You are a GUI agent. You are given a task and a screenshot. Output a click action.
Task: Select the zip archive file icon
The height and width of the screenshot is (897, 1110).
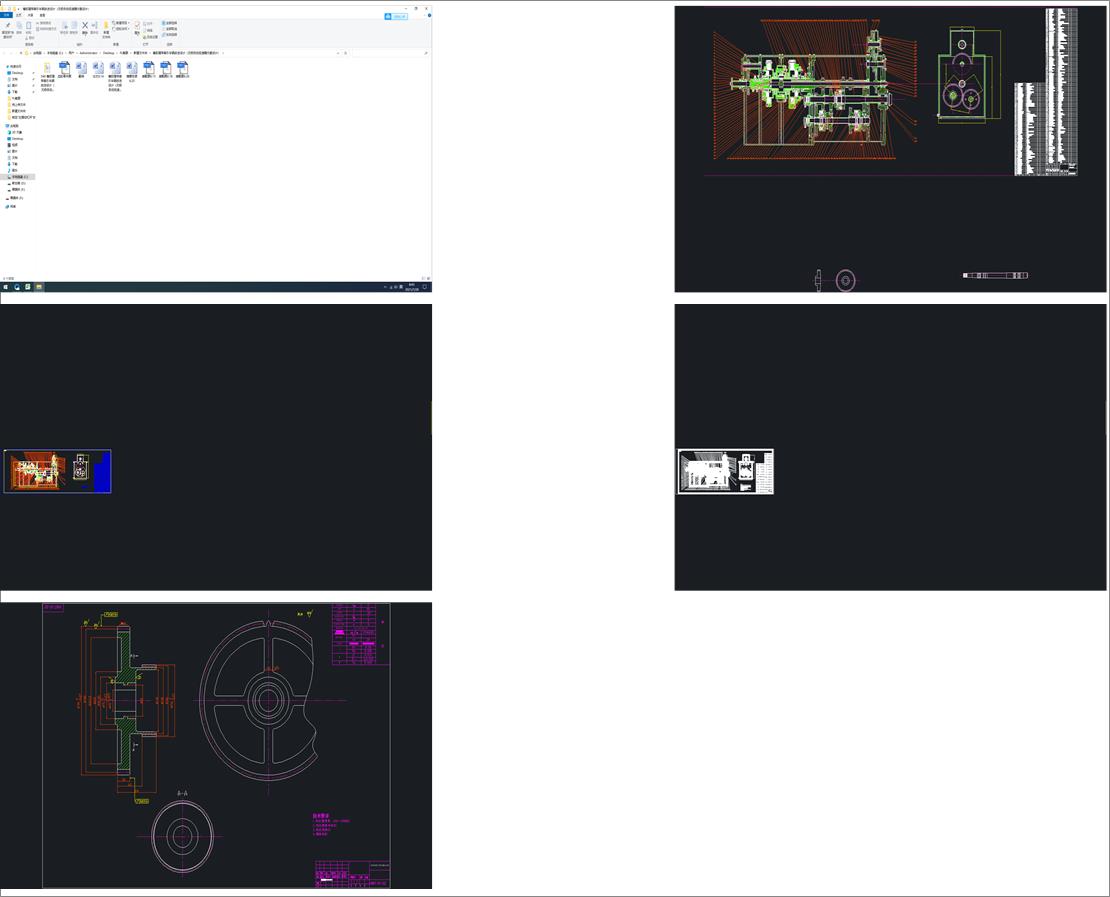[x=48, y=68]
